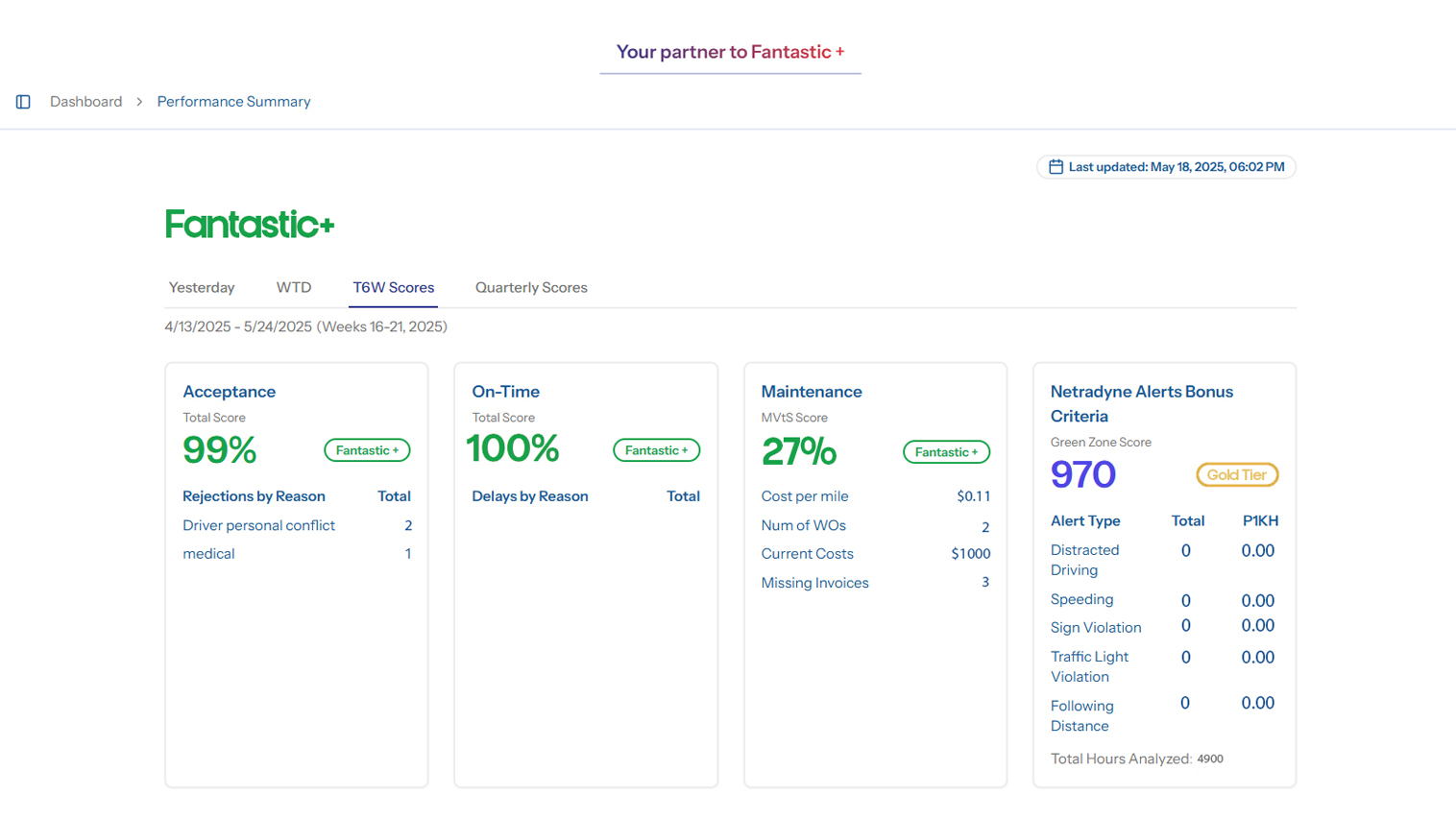Click the Fantastic+ logo heading

point(250,225)
